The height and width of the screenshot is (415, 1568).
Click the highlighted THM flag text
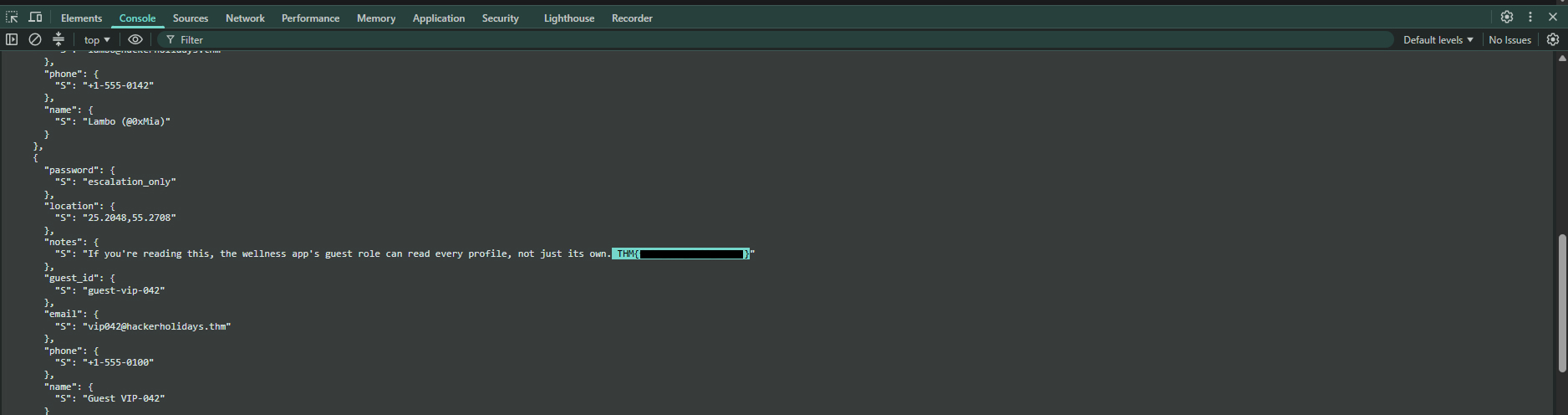[682, 254]
